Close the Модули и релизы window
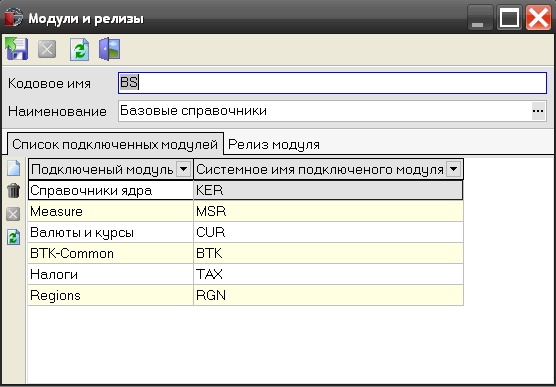Screen dimensions: 556x387 coord(538,17)
